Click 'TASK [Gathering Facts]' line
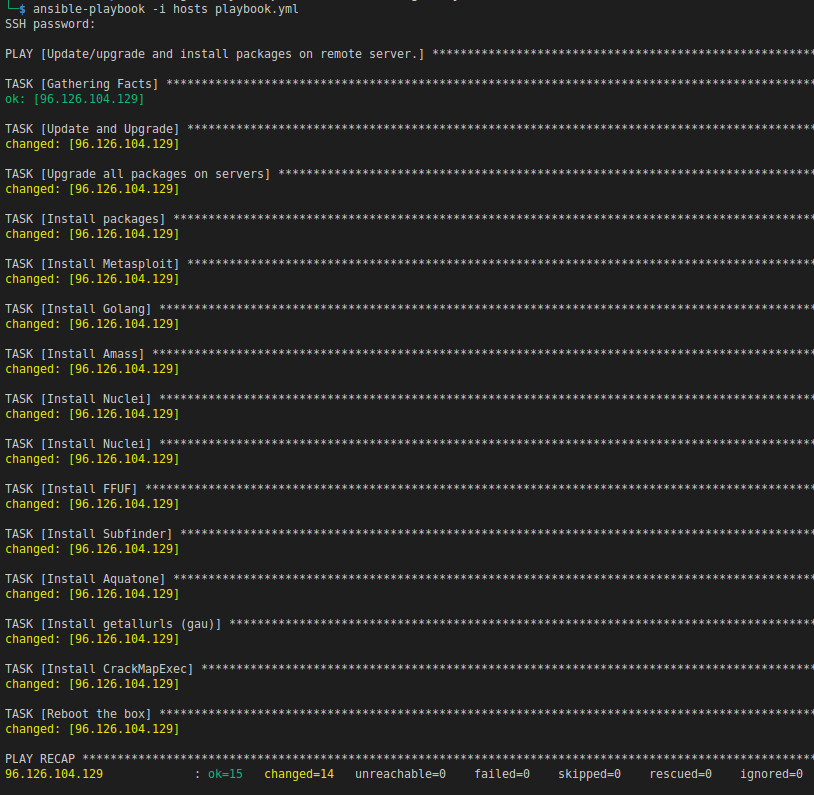Viewport: 814px width, 795px height. (82, 84)
